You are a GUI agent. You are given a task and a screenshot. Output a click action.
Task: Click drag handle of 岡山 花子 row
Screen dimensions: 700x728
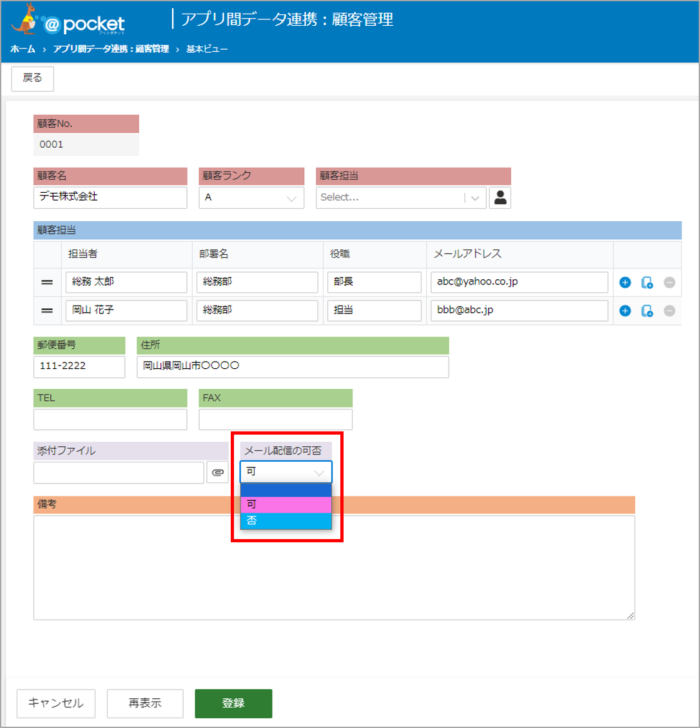click(47, 311)
